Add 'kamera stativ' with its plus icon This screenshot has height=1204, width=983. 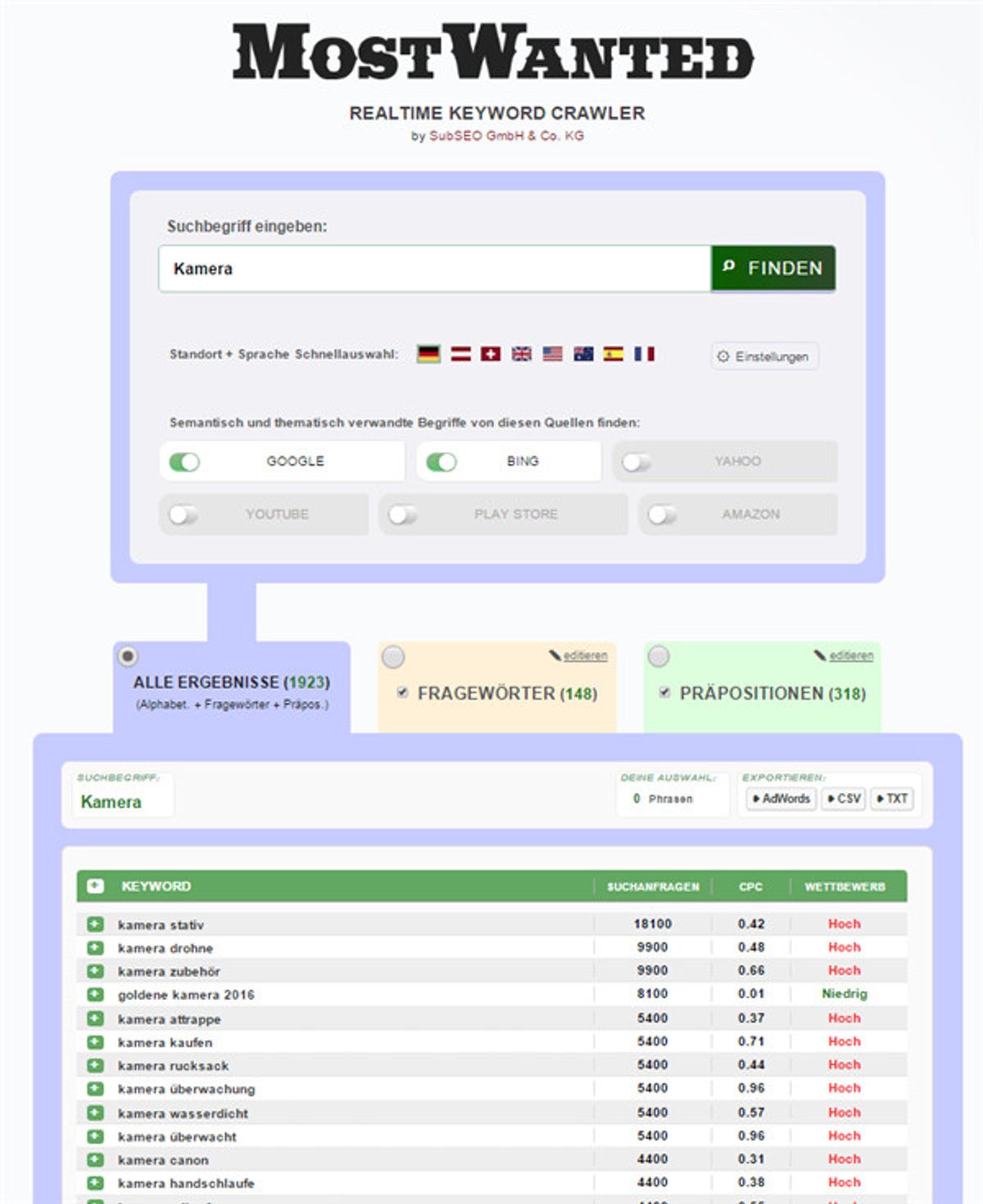[95, 925]
